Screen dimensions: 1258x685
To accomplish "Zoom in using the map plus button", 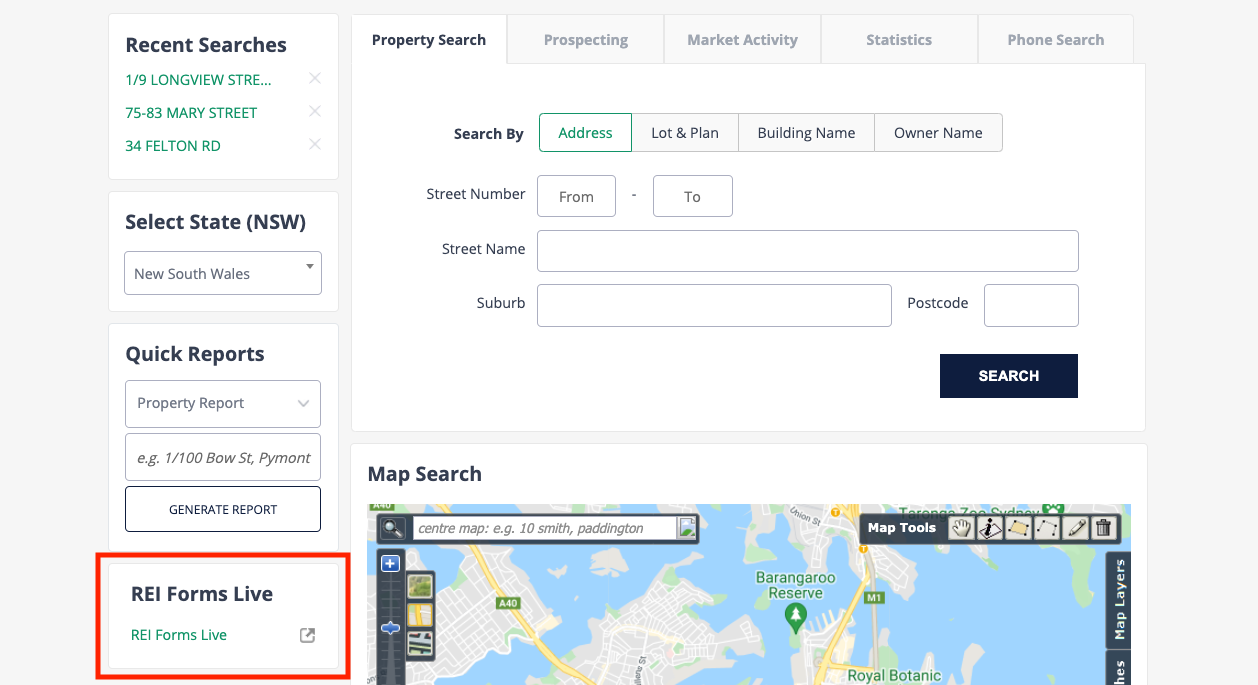I will pyautogui.click(x=389, y=563).
